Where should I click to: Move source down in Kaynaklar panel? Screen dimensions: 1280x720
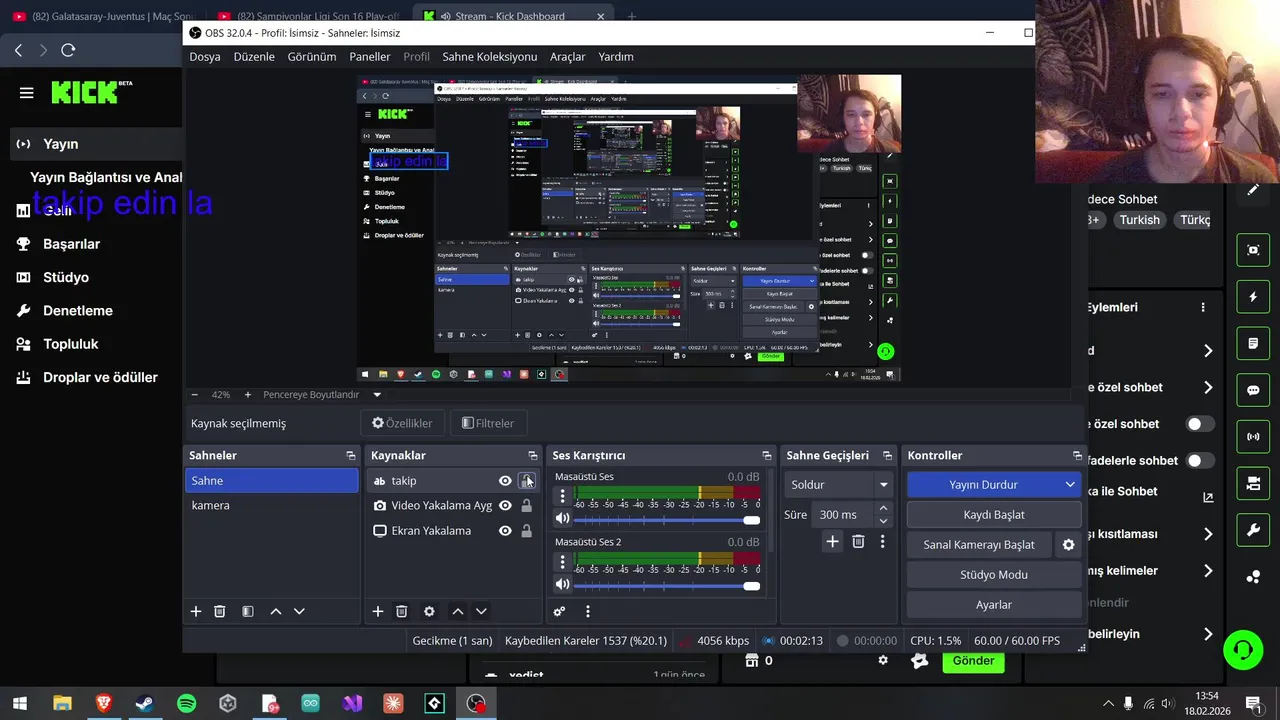tap(481, 611)
